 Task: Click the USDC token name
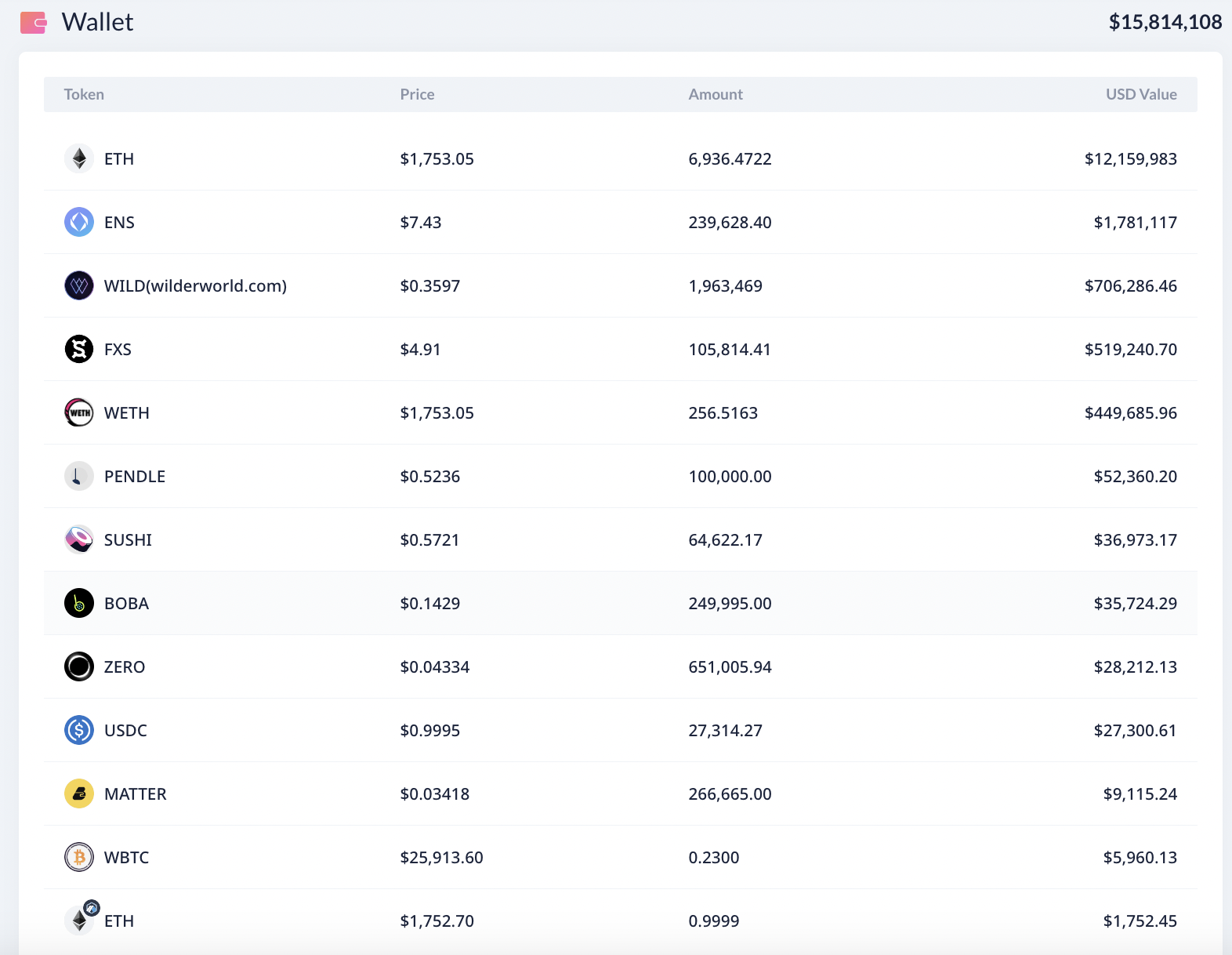pos(125,731)
